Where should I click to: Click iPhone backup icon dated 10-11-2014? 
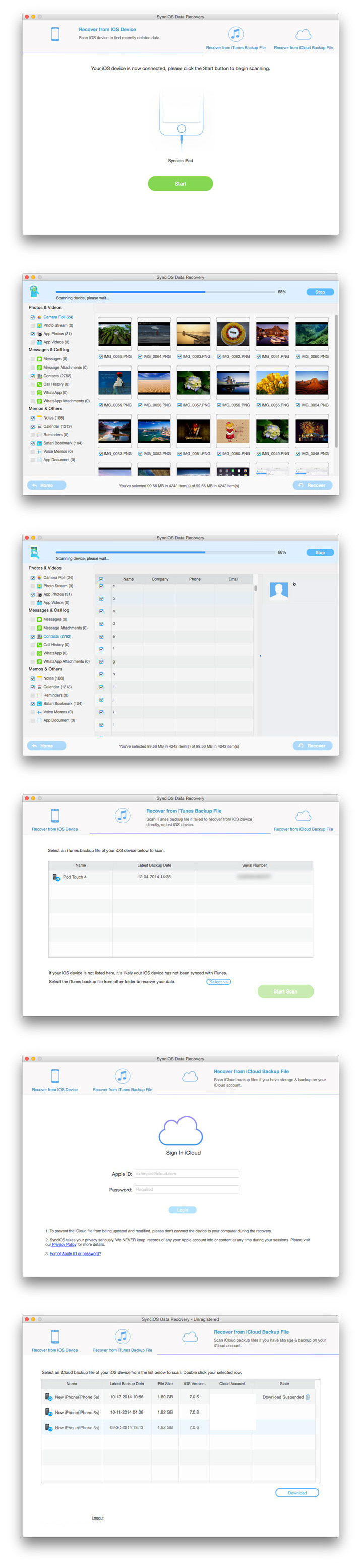coord(48,1412)
